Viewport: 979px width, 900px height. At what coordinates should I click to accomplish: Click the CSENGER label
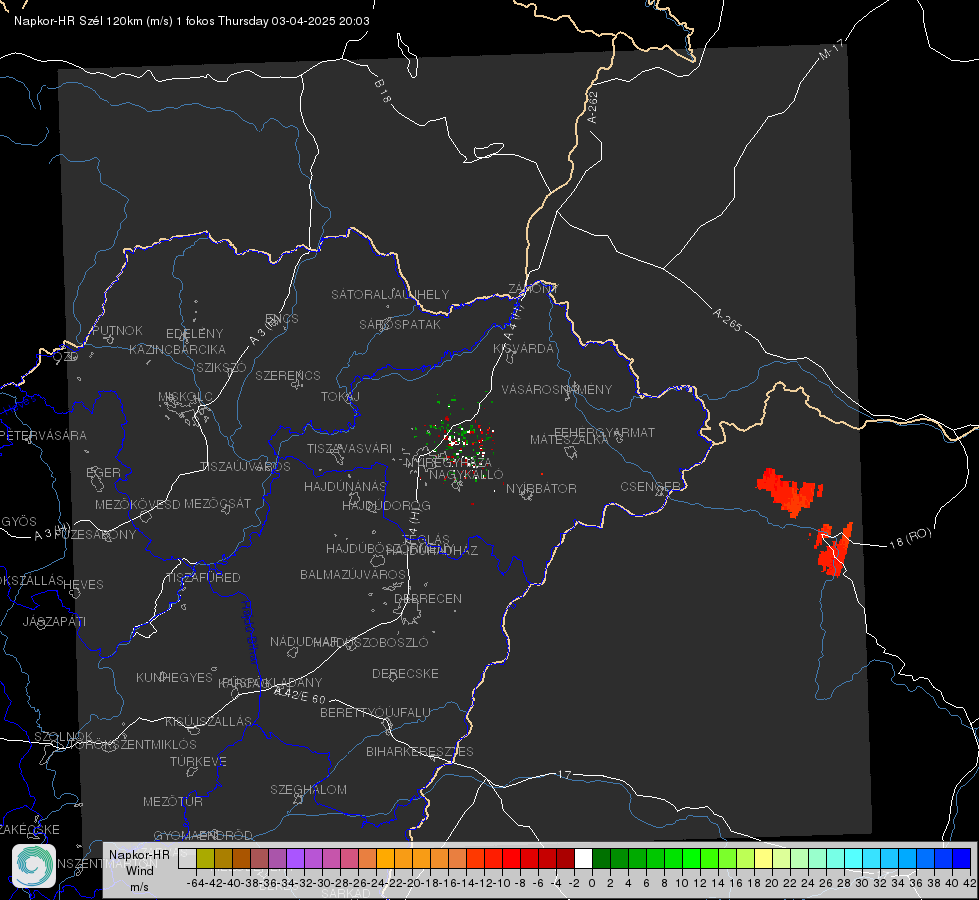(x=651, y=487)
